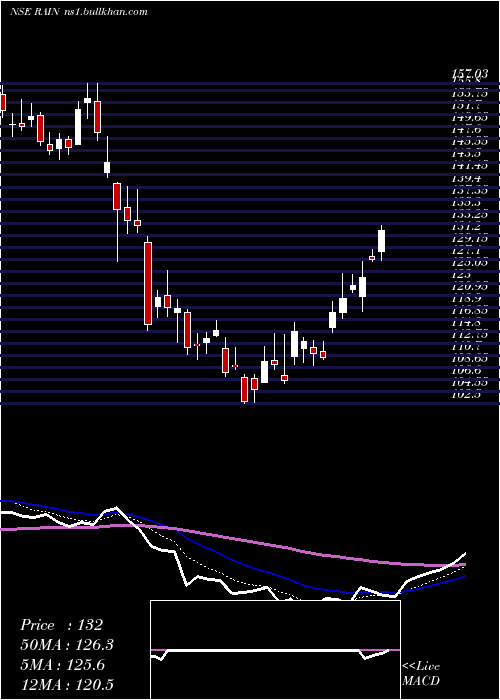Click the 141.45 price axis label
Image resolution: width=500 pixels, height=700 pixels.
coord(470,166)
